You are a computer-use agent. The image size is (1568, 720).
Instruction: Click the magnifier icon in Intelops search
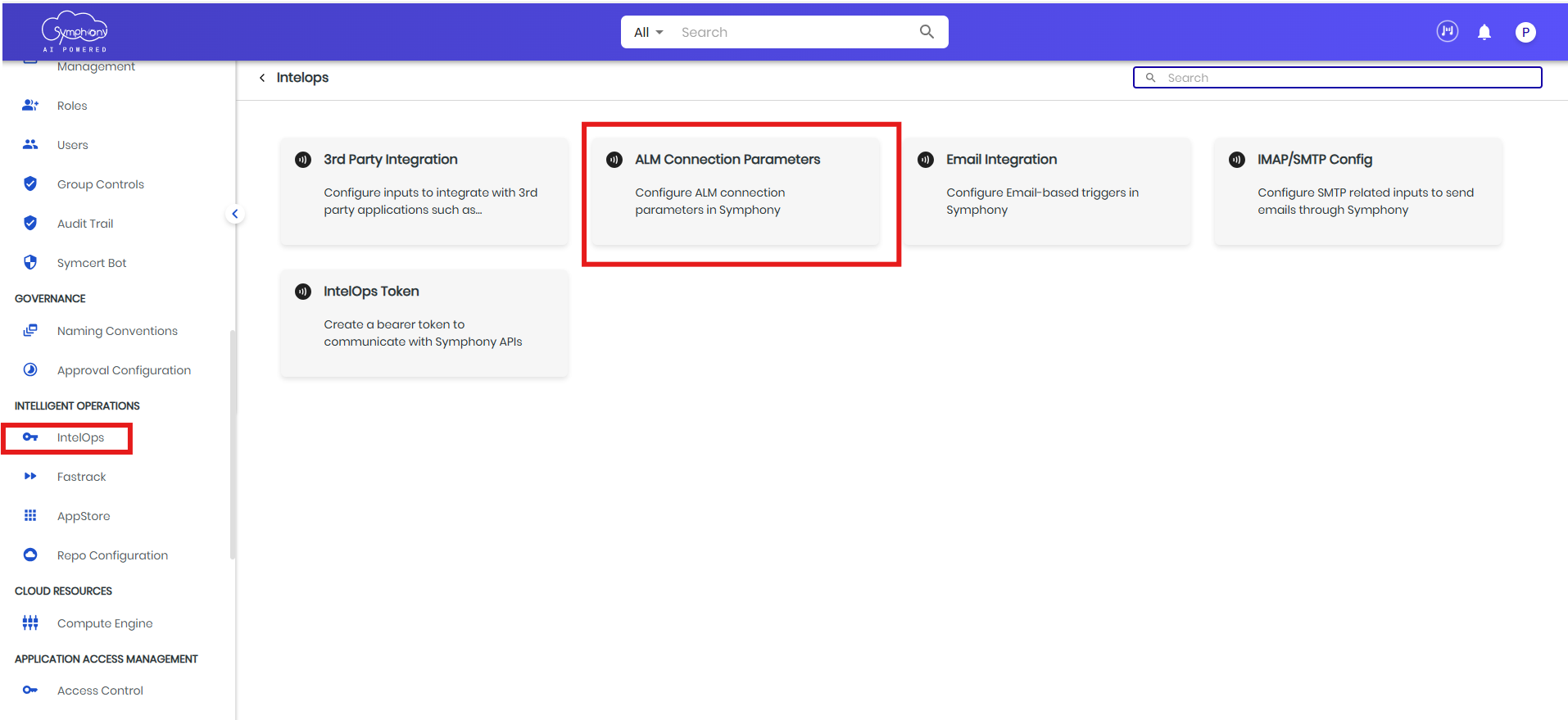pos(1150,78)
